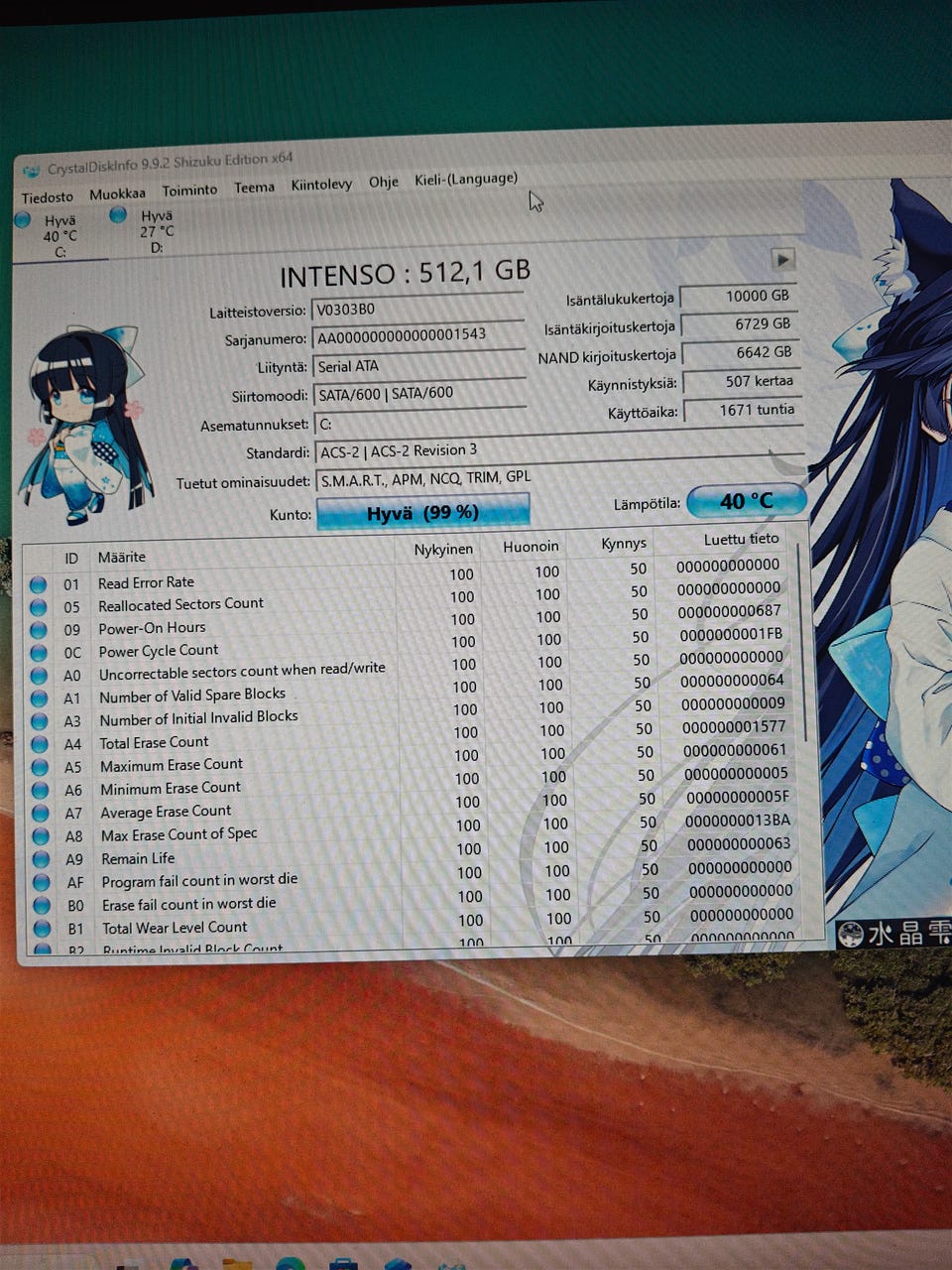The height and width of the screenshot is (1270, 952).
Task: Click status icon for Reallocated Sectors Count
Action: coord(39,607)
